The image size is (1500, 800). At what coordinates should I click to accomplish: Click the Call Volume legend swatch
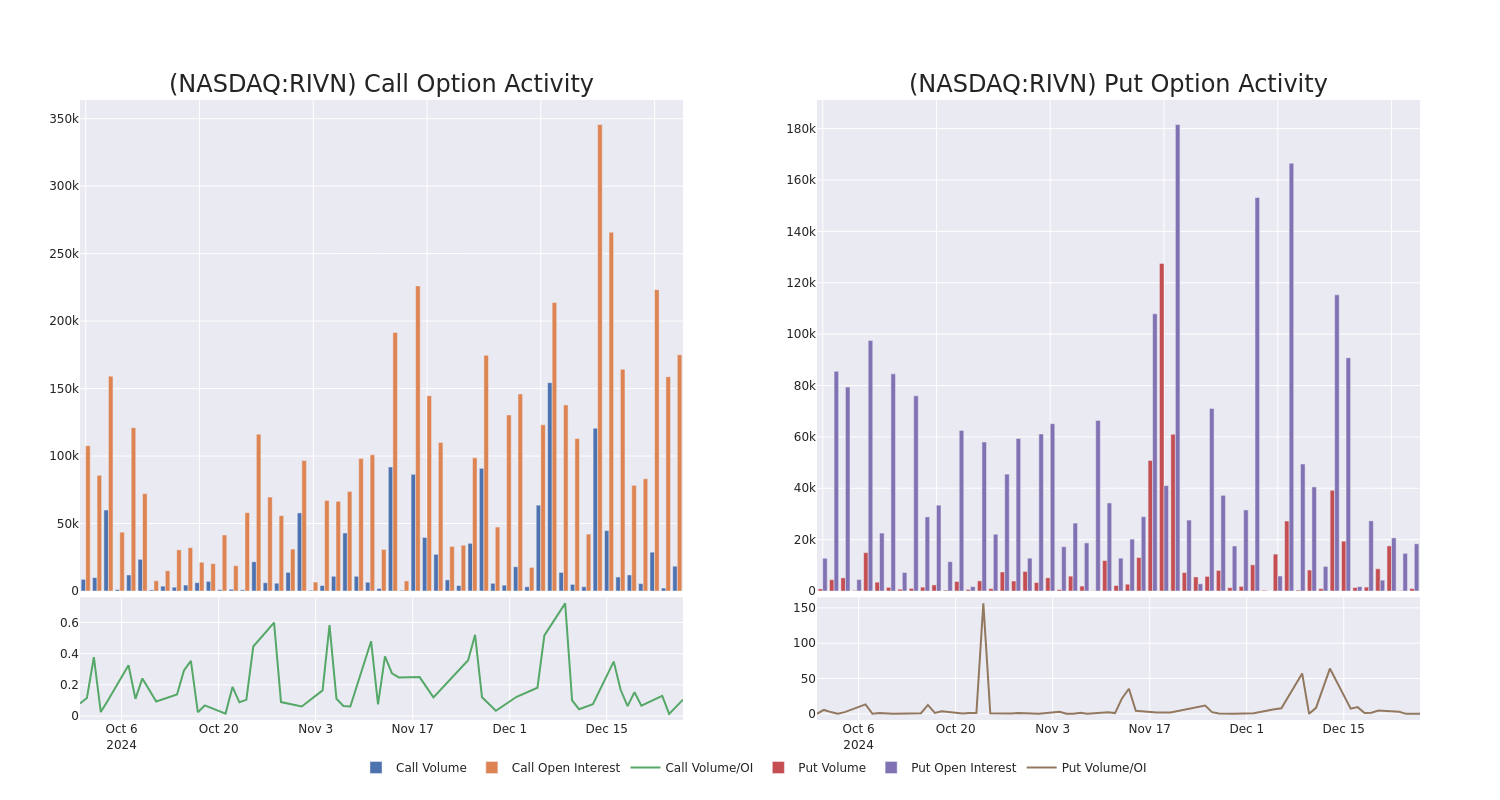click(376, 768)
